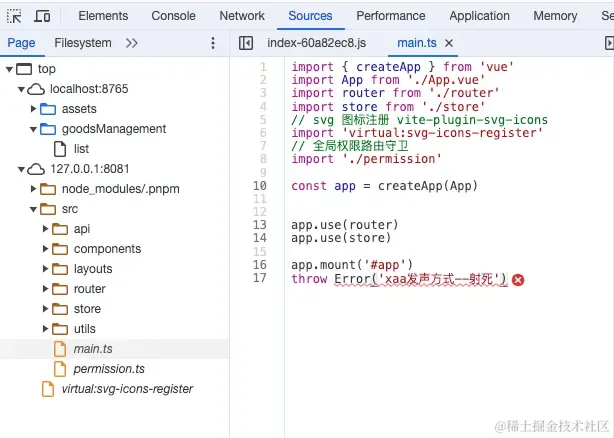Click the red error icon on line 17
Screen dimensions: 614x438
click(518, 280)
